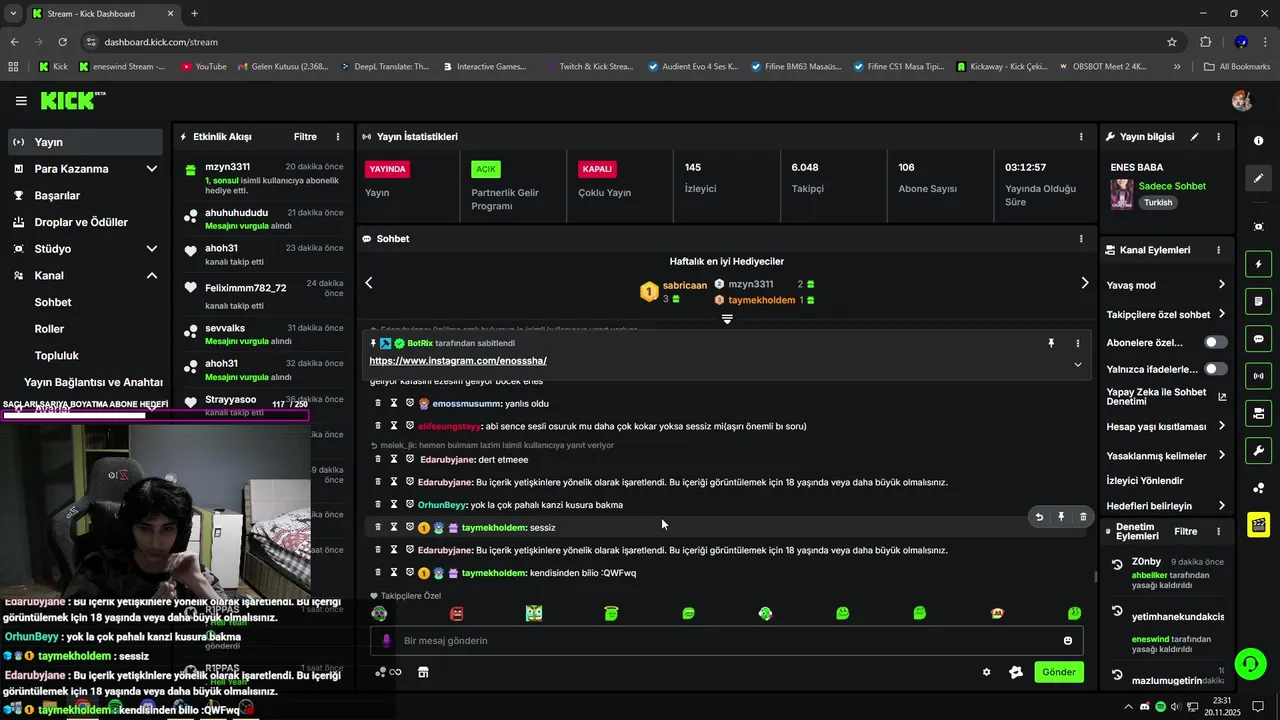The width and height of the screenshot is (1280, 720).
Task: Focus the 'Bir mesaj gönderin' input
Action: 727,640
